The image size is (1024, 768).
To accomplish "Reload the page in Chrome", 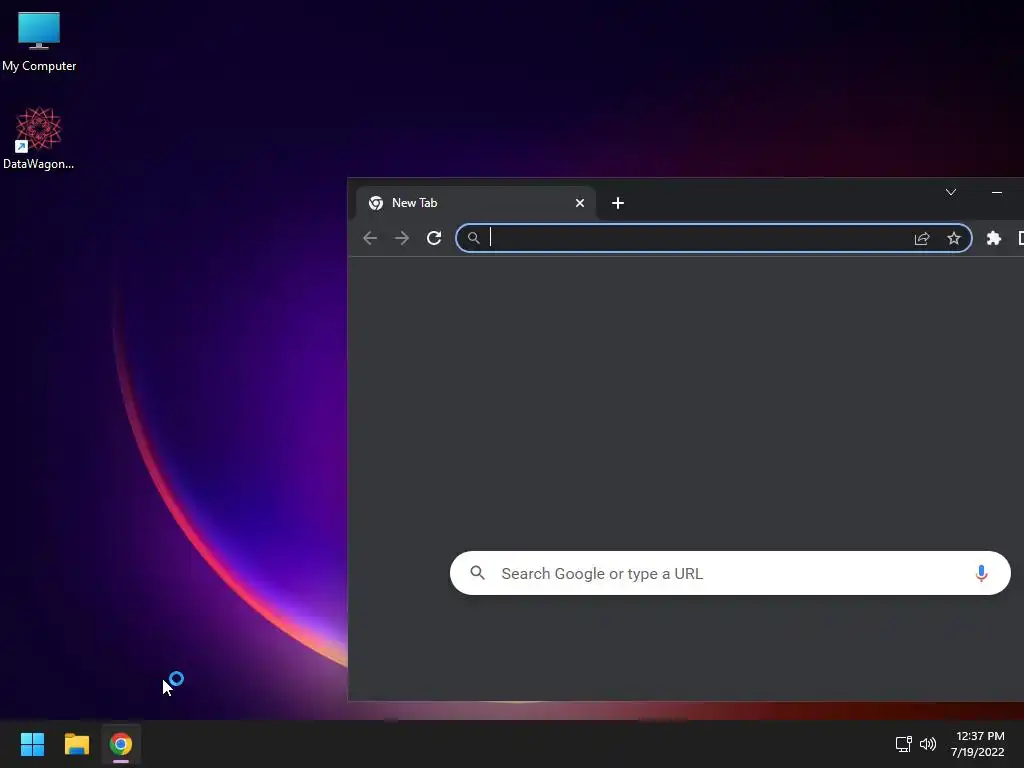I will (x=434, y=238).
